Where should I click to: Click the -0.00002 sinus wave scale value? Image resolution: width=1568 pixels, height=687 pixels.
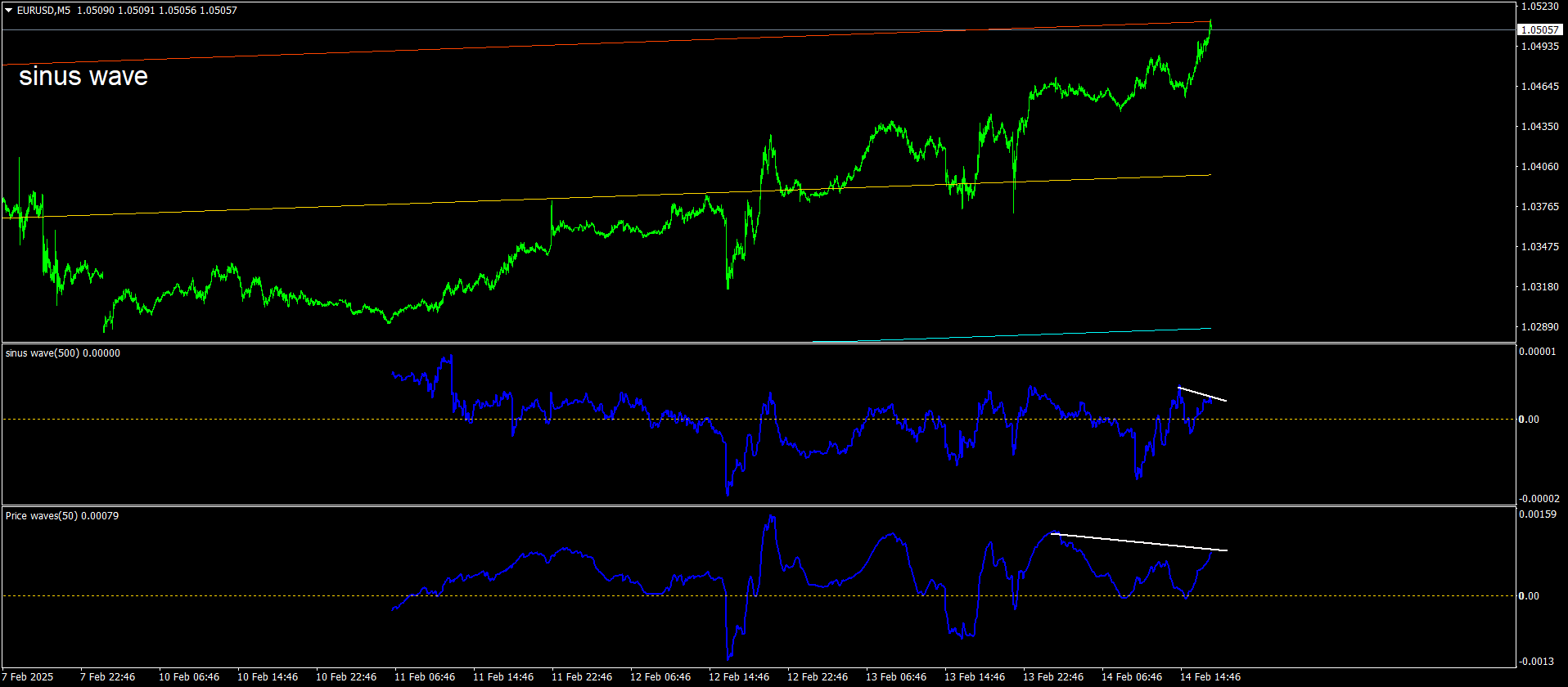pyautogui.click(x=1539, y=499)
